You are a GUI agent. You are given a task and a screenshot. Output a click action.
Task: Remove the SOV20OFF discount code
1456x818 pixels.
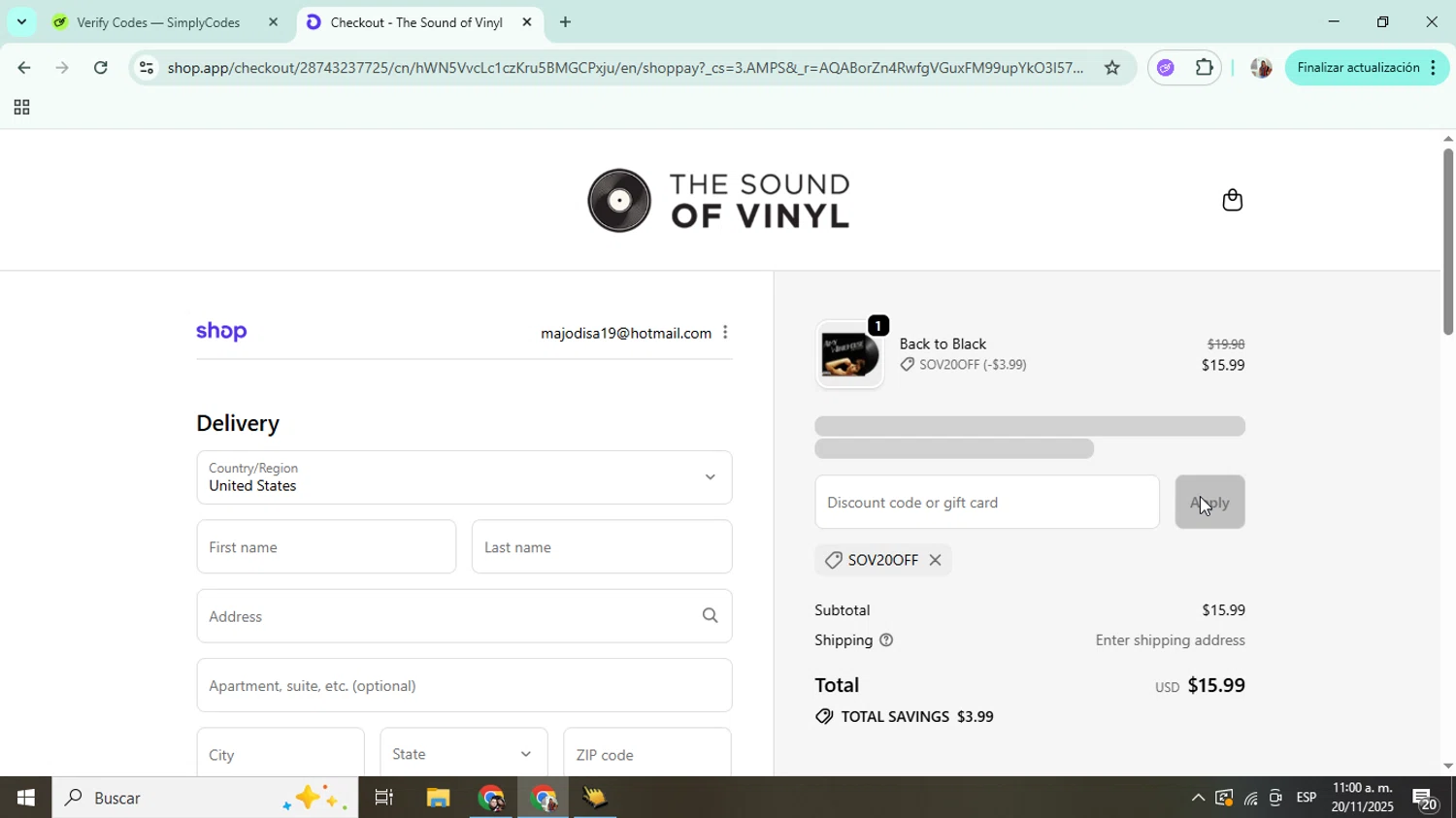935,560
